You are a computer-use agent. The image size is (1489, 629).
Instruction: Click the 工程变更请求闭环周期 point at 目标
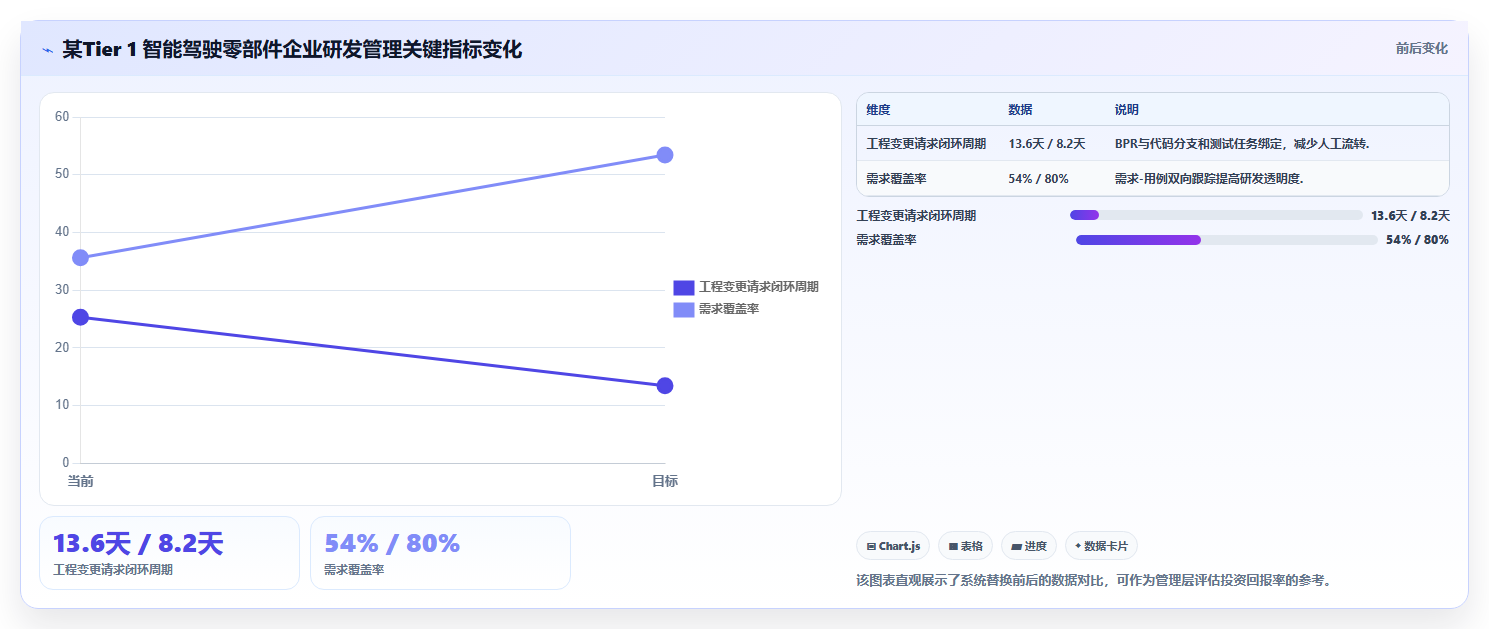(x=665, y=386)
